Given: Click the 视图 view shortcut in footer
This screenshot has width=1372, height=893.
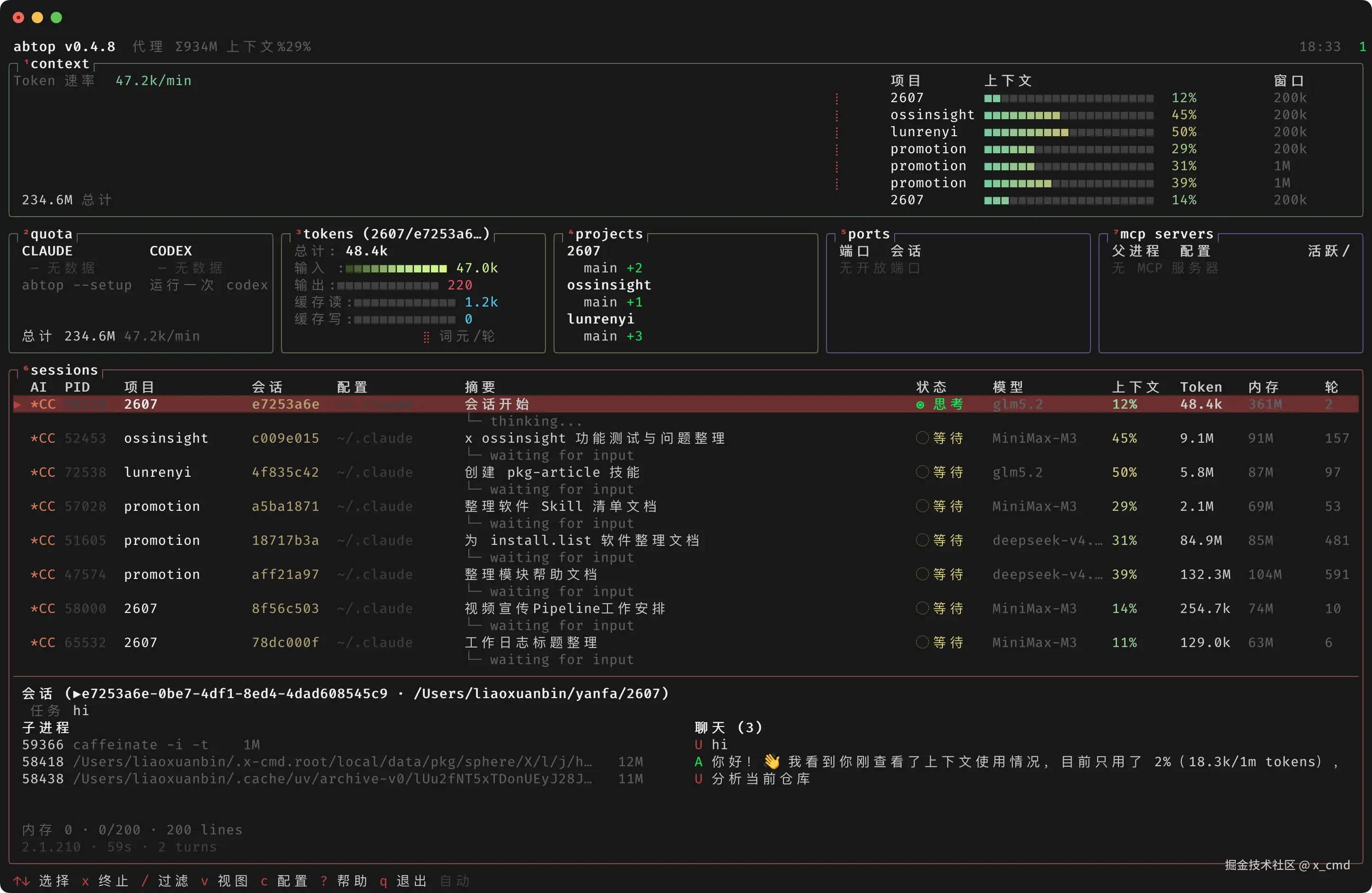Looking at the screenshot, I should (224, 881).
